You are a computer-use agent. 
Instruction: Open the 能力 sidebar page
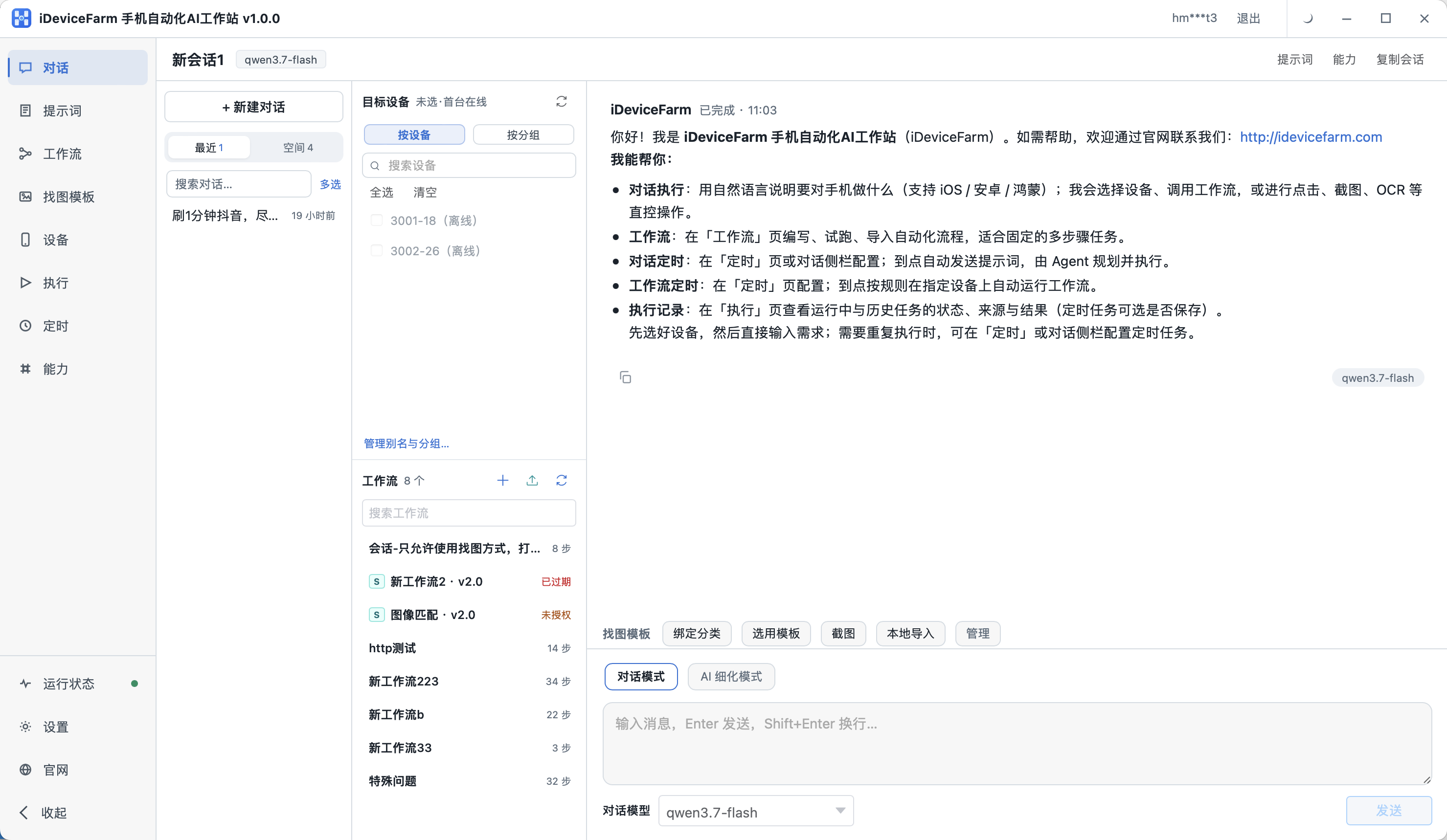(x=77, y=369)
